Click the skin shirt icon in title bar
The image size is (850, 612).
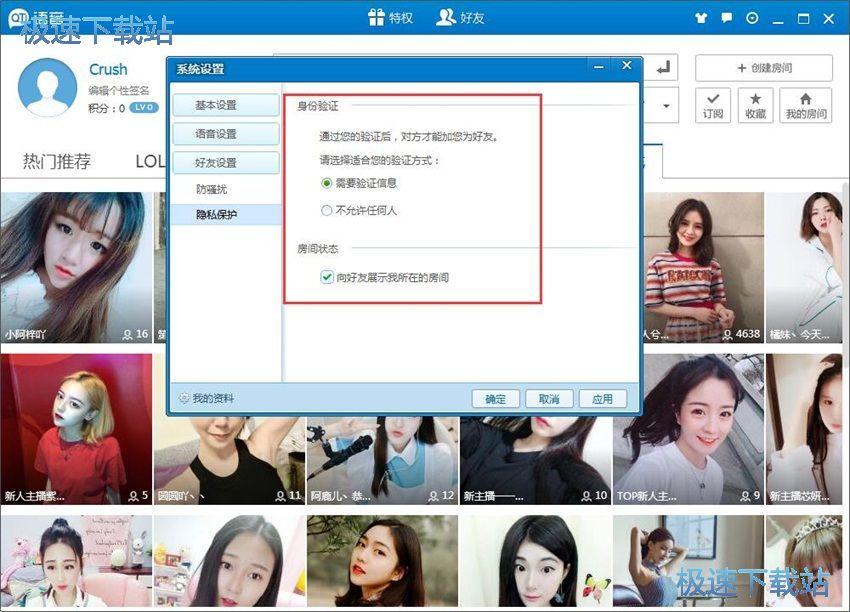tap(701, 18)
